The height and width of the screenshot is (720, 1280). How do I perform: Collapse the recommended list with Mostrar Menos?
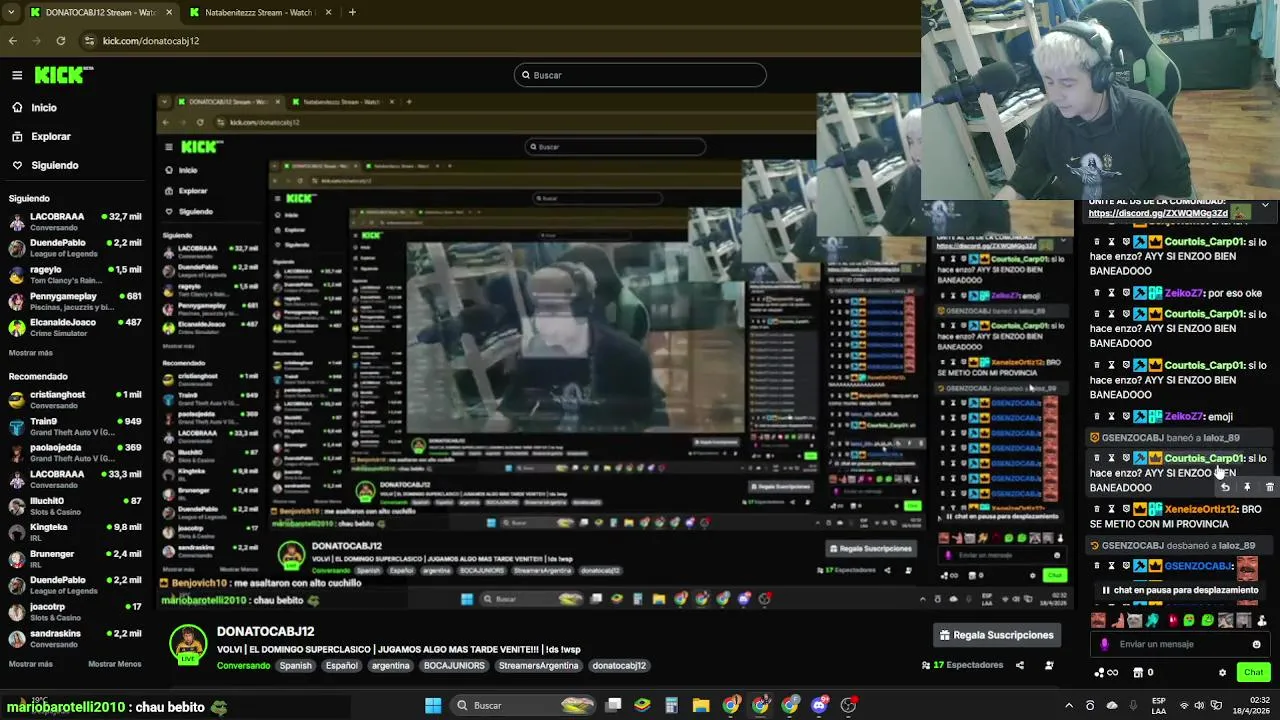[114, 664]
